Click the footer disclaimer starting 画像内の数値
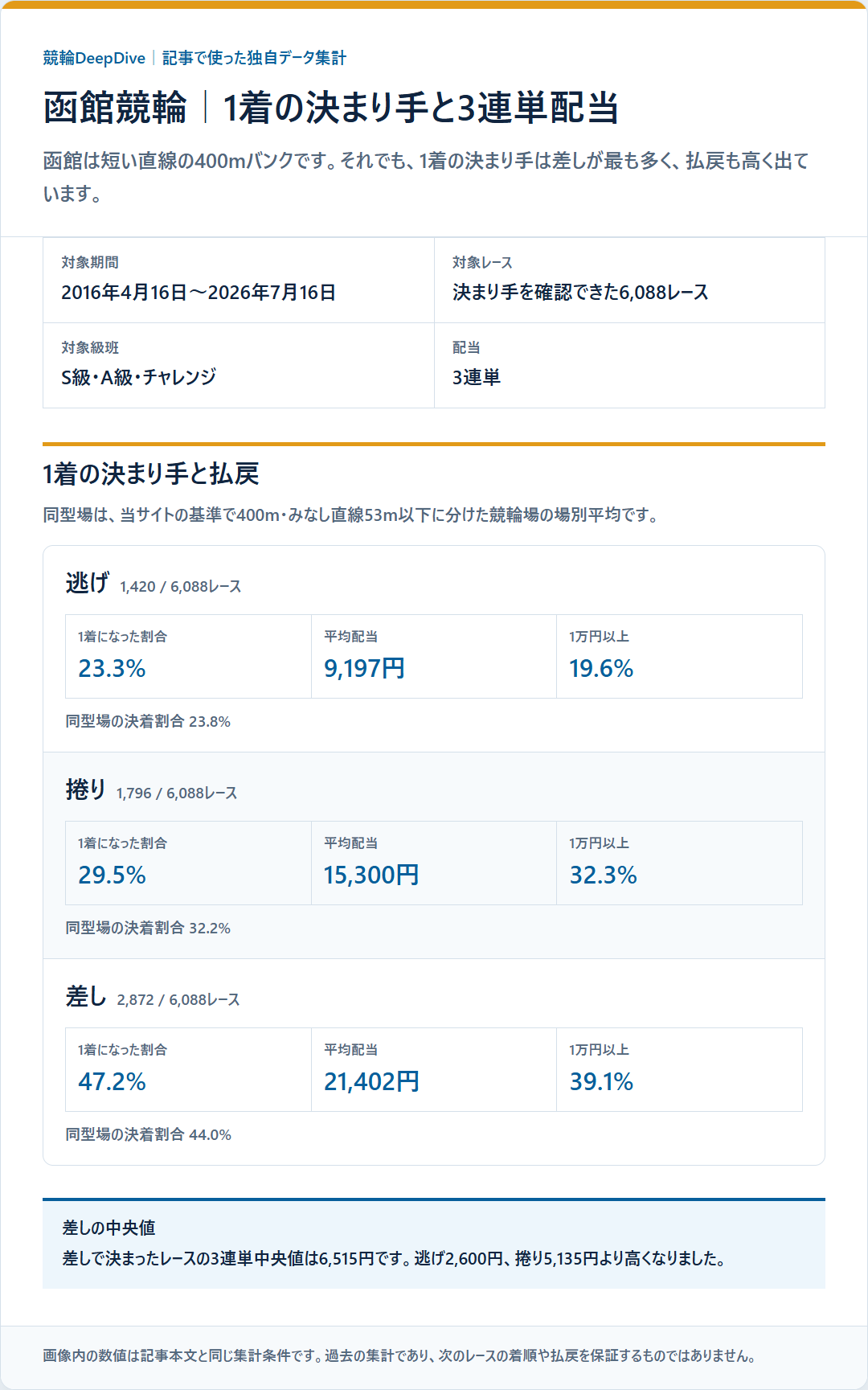 399,1355
